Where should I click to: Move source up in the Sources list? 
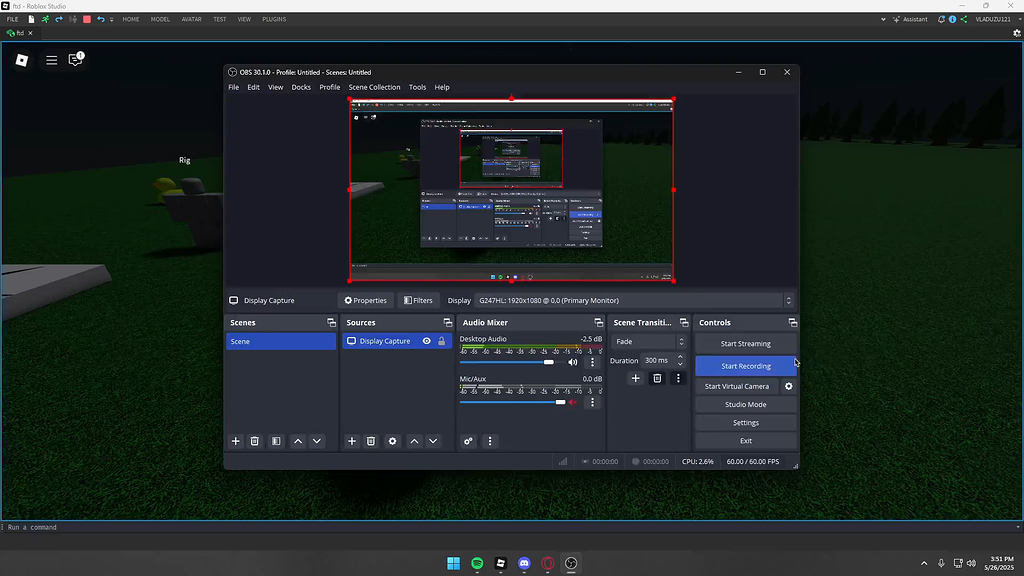click(x=414, y=441)
